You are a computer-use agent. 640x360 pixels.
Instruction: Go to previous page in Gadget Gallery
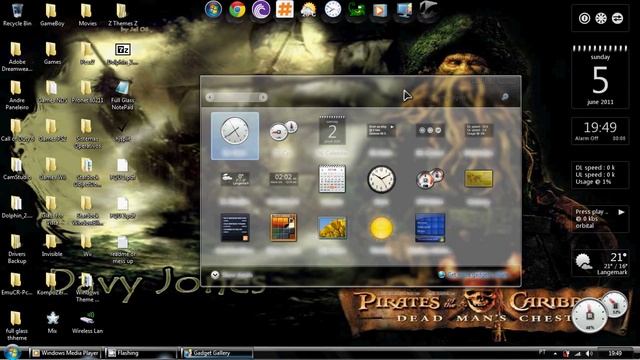(210, 97)
